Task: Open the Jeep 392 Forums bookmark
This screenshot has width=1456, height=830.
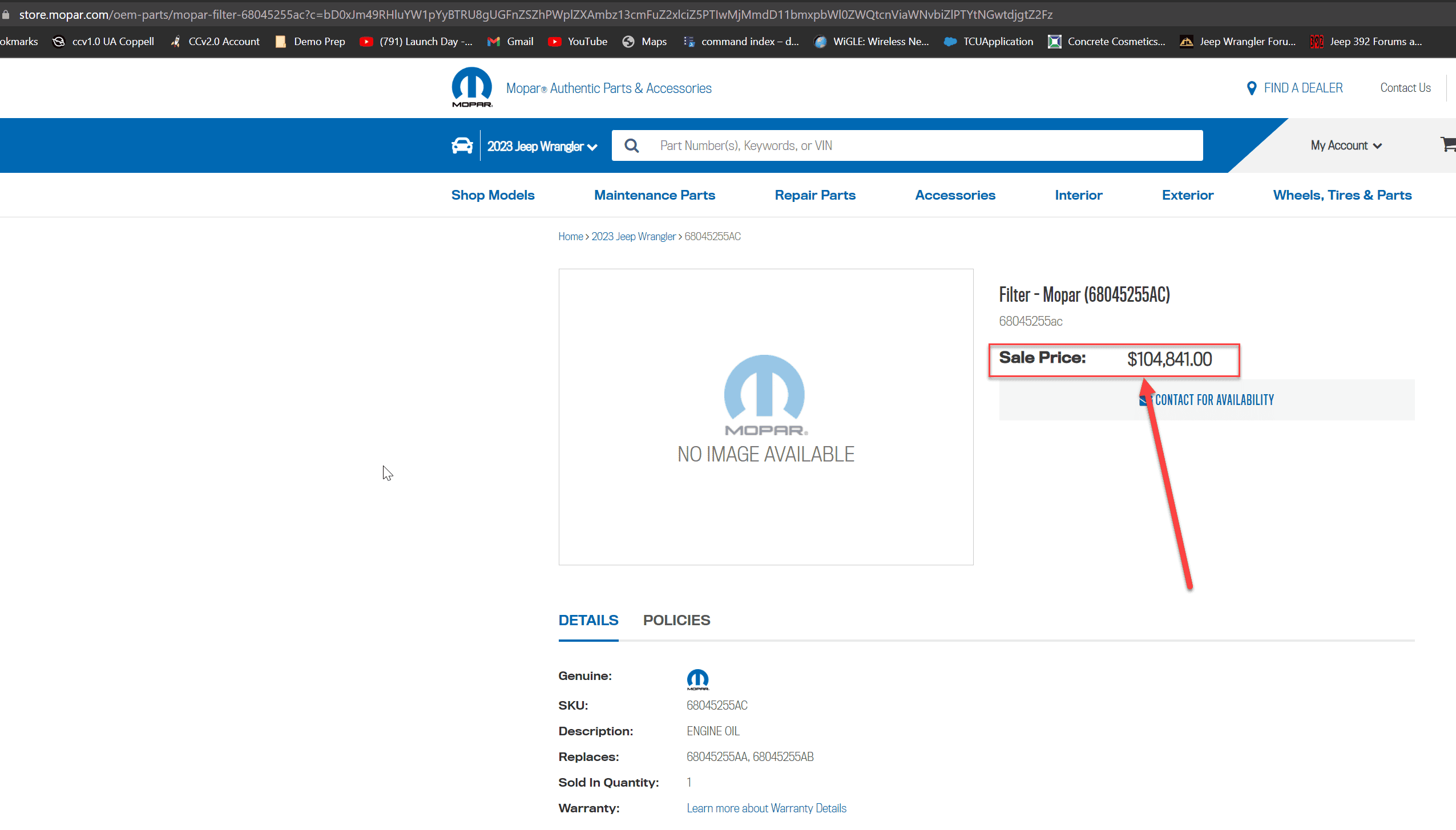Action: [x=1366, y=42]
